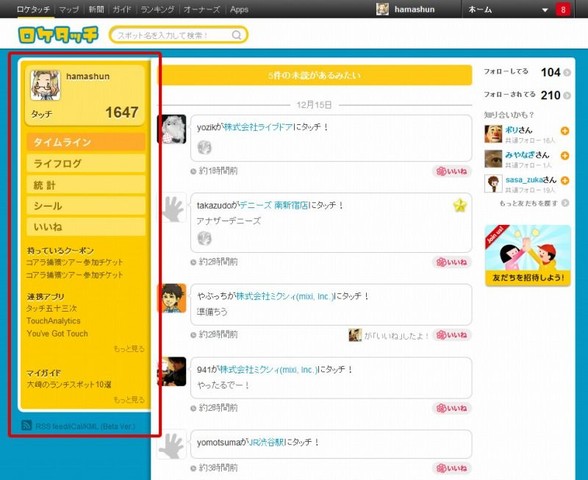Viewport: 588px width, 480px height.
Task: Open the TouchAnalytics app link
Action: tap(53, 321)
